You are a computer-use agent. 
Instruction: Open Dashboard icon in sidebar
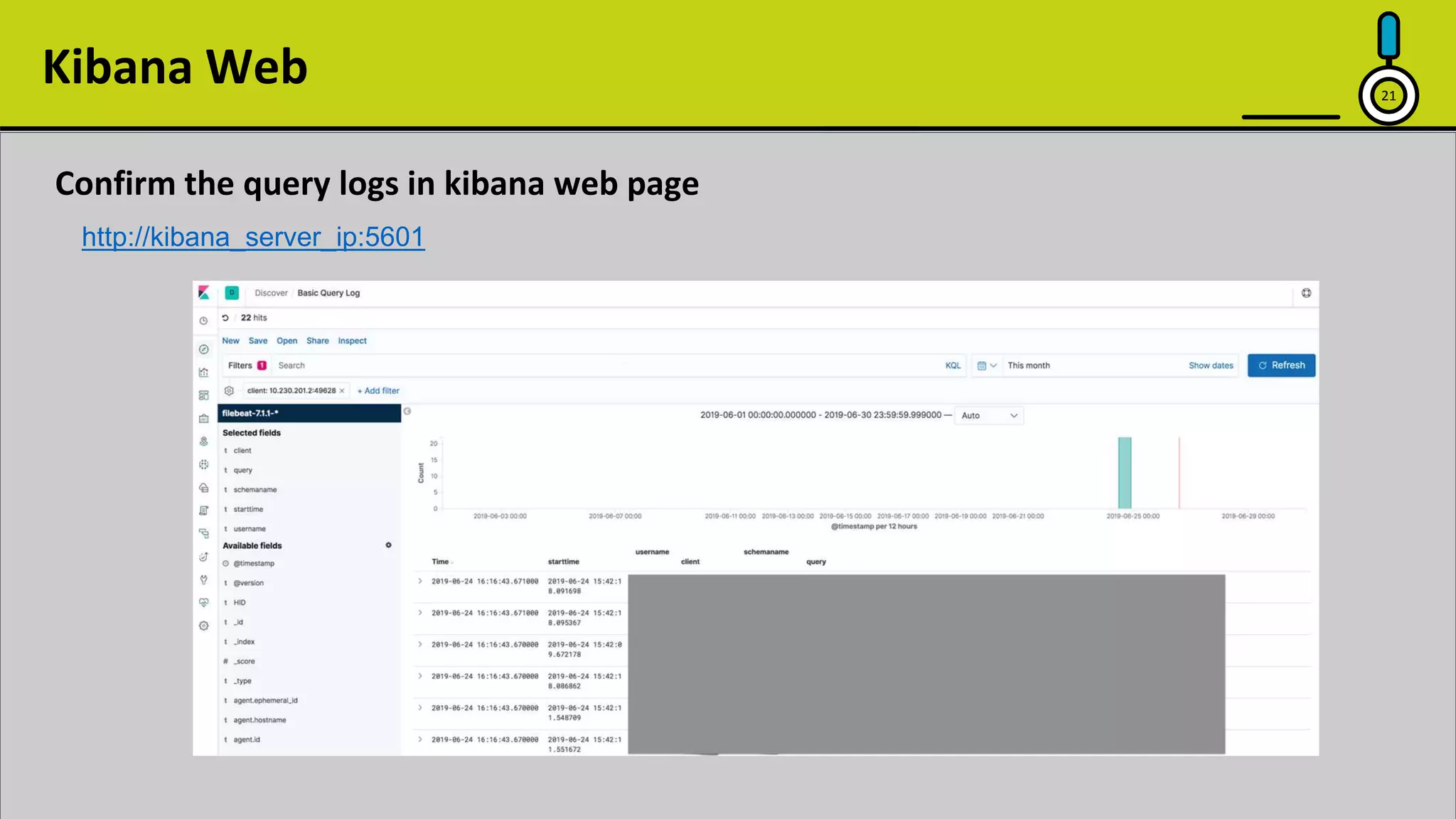[x=203, y=395]
